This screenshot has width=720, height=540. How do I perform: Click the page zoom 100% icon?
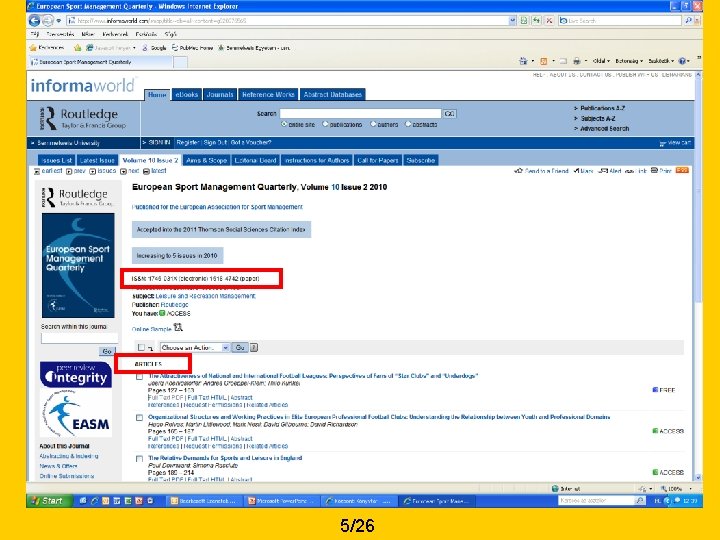[664, 489]
